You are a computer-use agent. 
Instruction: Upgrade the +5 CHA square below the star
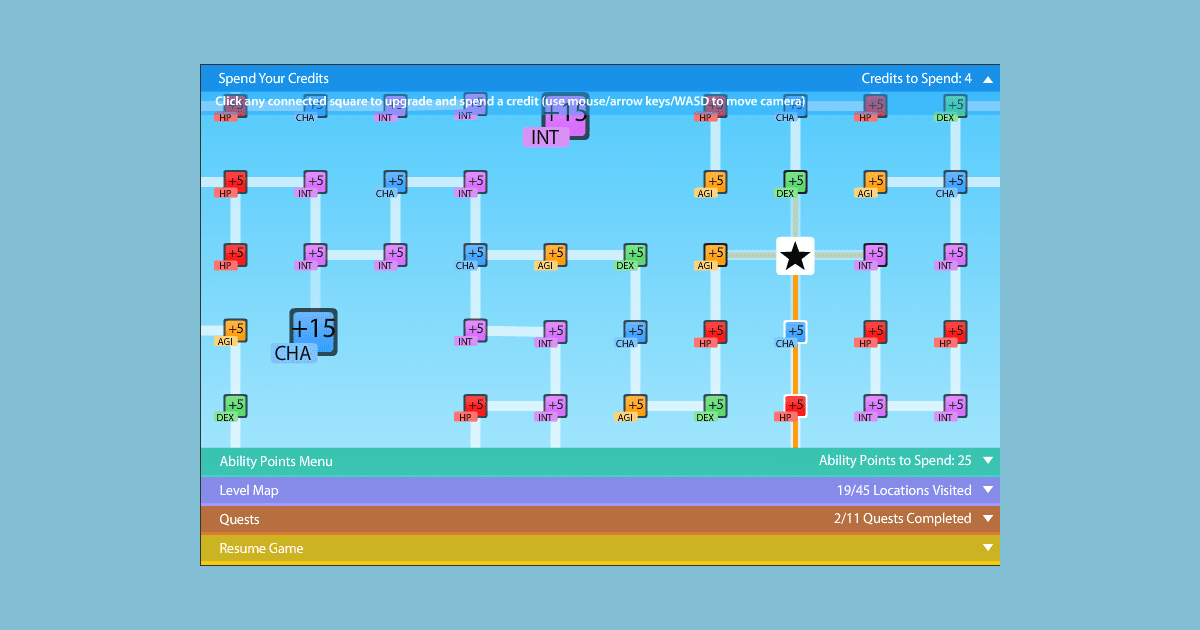[795, 331]
